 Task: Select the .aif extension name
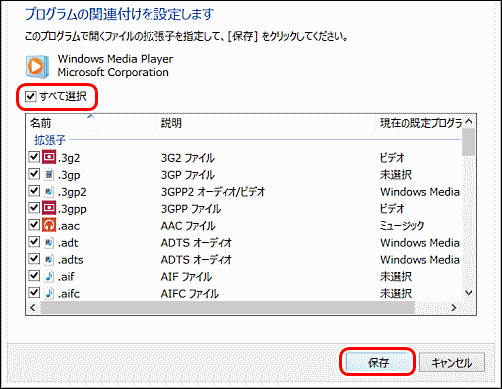[66, 276]
